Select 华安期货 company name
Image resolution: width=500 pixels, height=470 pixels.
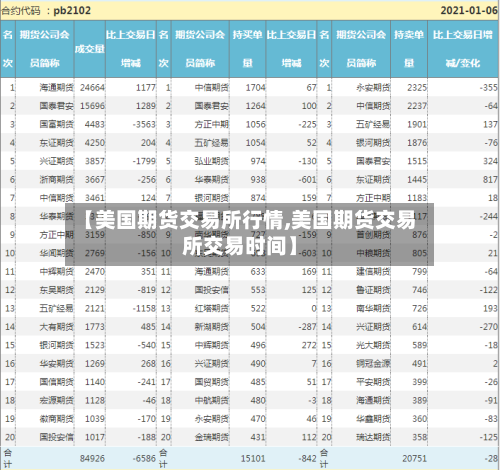click(x=56, y=363)
